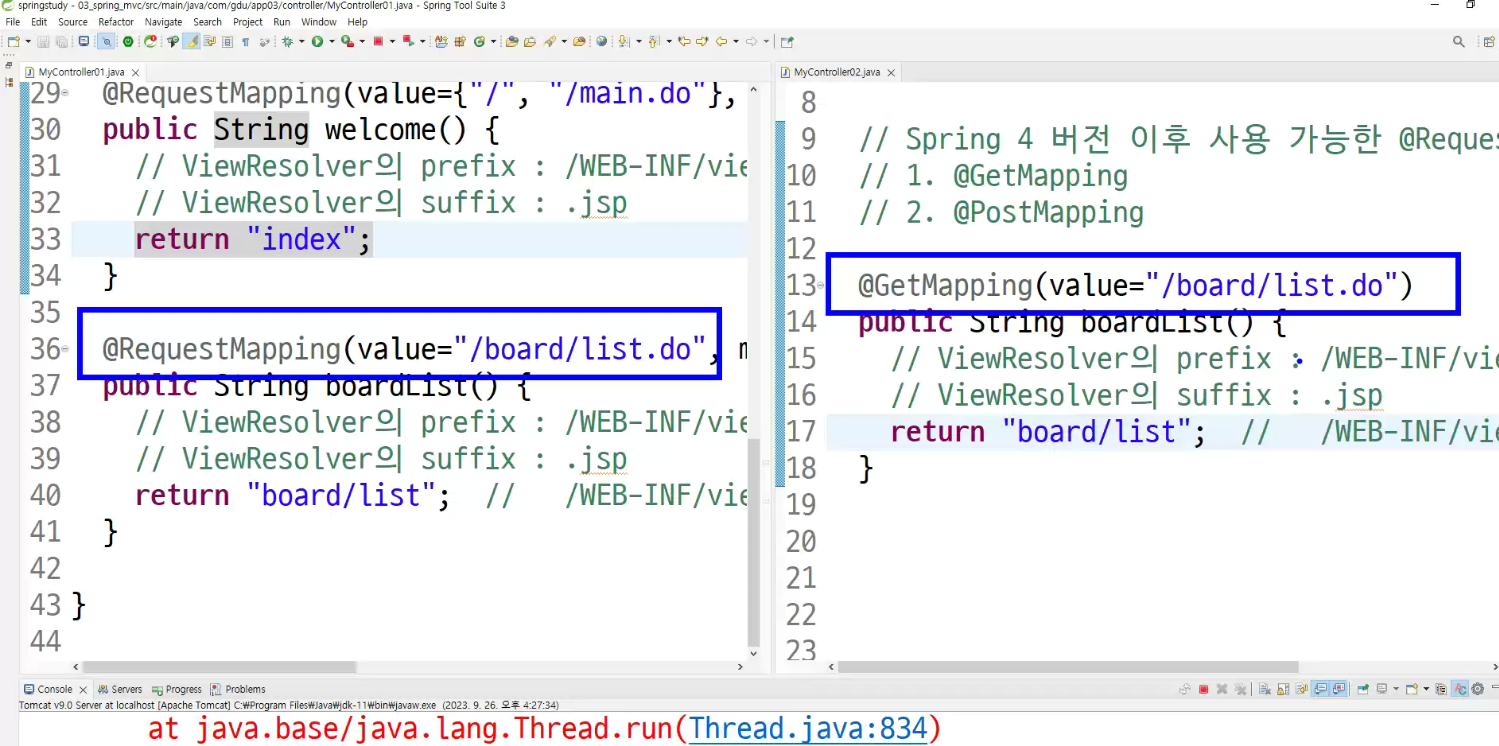Toggle the Mark Occurrences highlighter icon

(193, 42)
